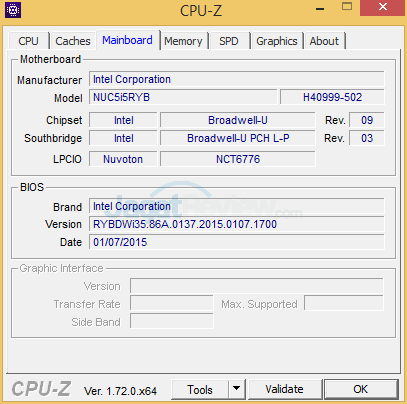This screenshot has height=404, width=407.
Task: Go to the Memory tab
Action: (x=183, y=41)
